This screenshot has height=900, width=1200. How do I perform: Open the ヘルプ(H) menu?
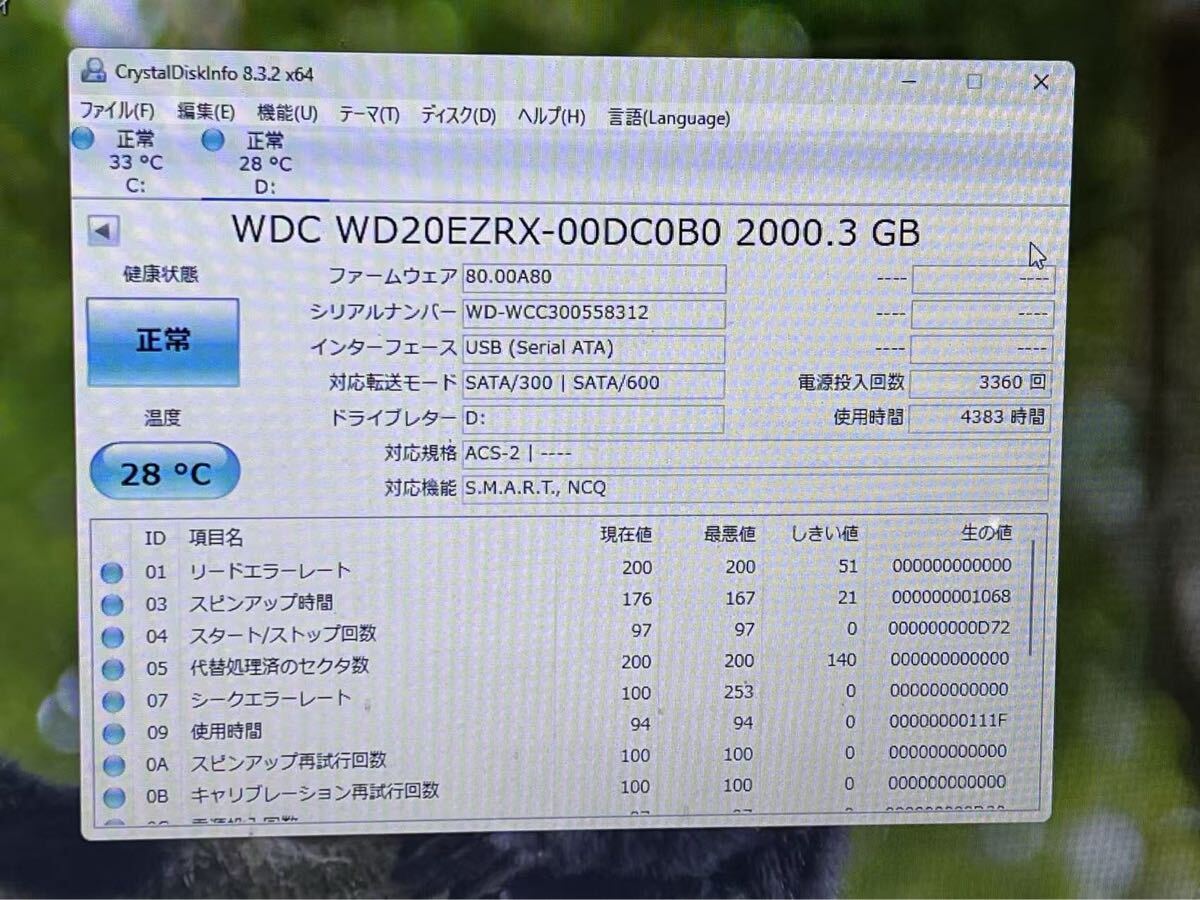tap(551, 117)
